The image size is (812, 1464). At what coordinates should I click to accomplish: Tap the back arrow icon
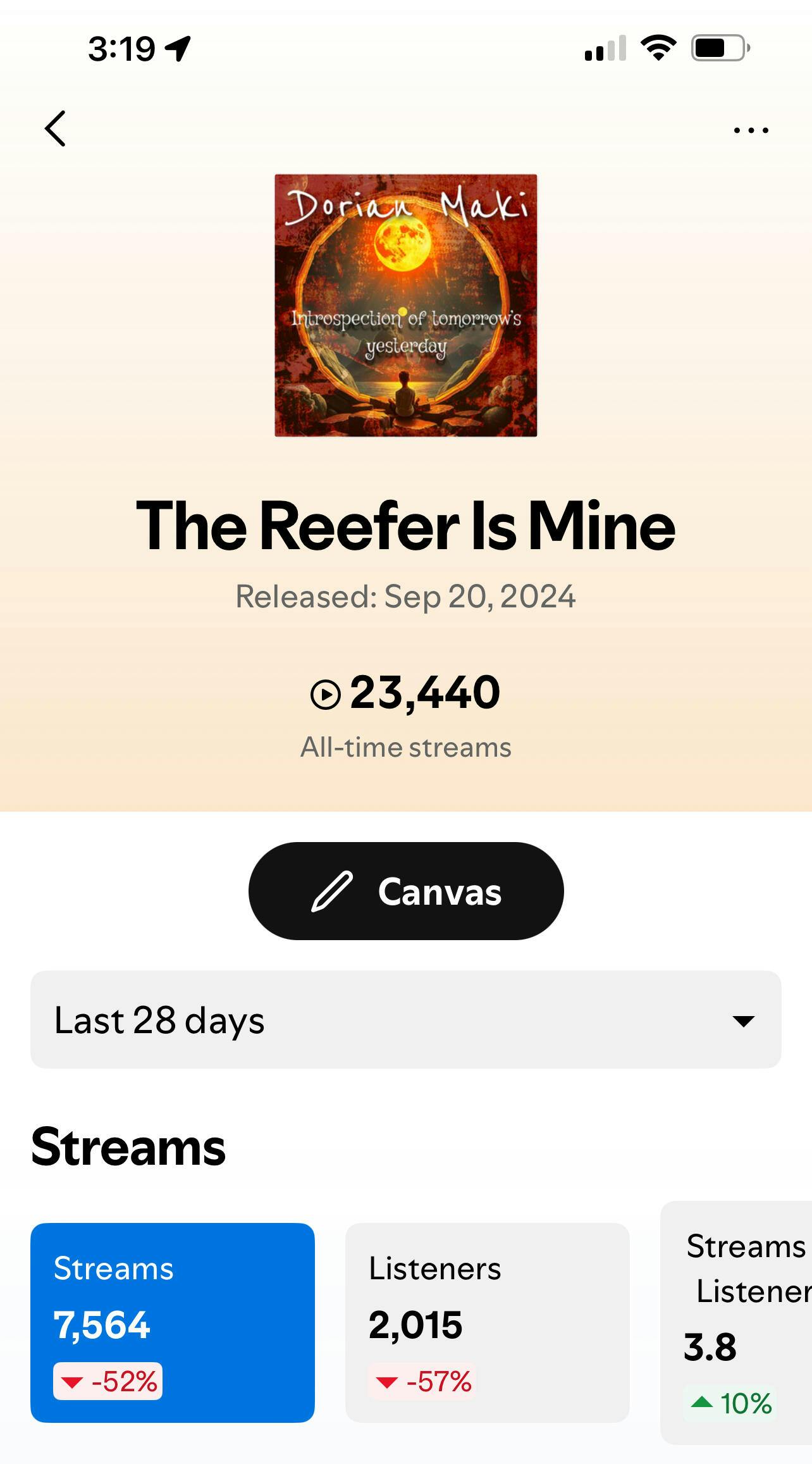(56, 128)
